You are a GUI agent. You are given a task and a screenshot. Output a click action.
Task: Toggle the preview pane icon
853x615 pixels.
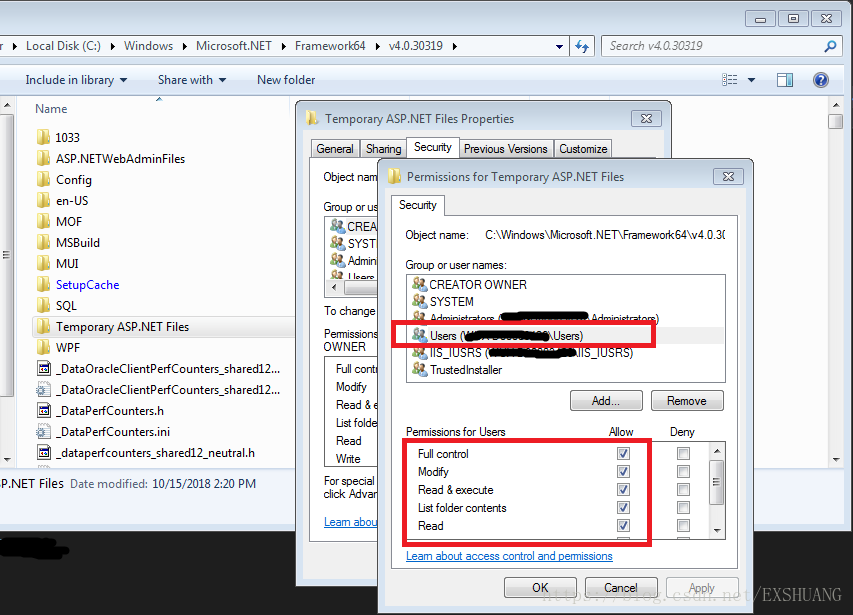point(785,80)
